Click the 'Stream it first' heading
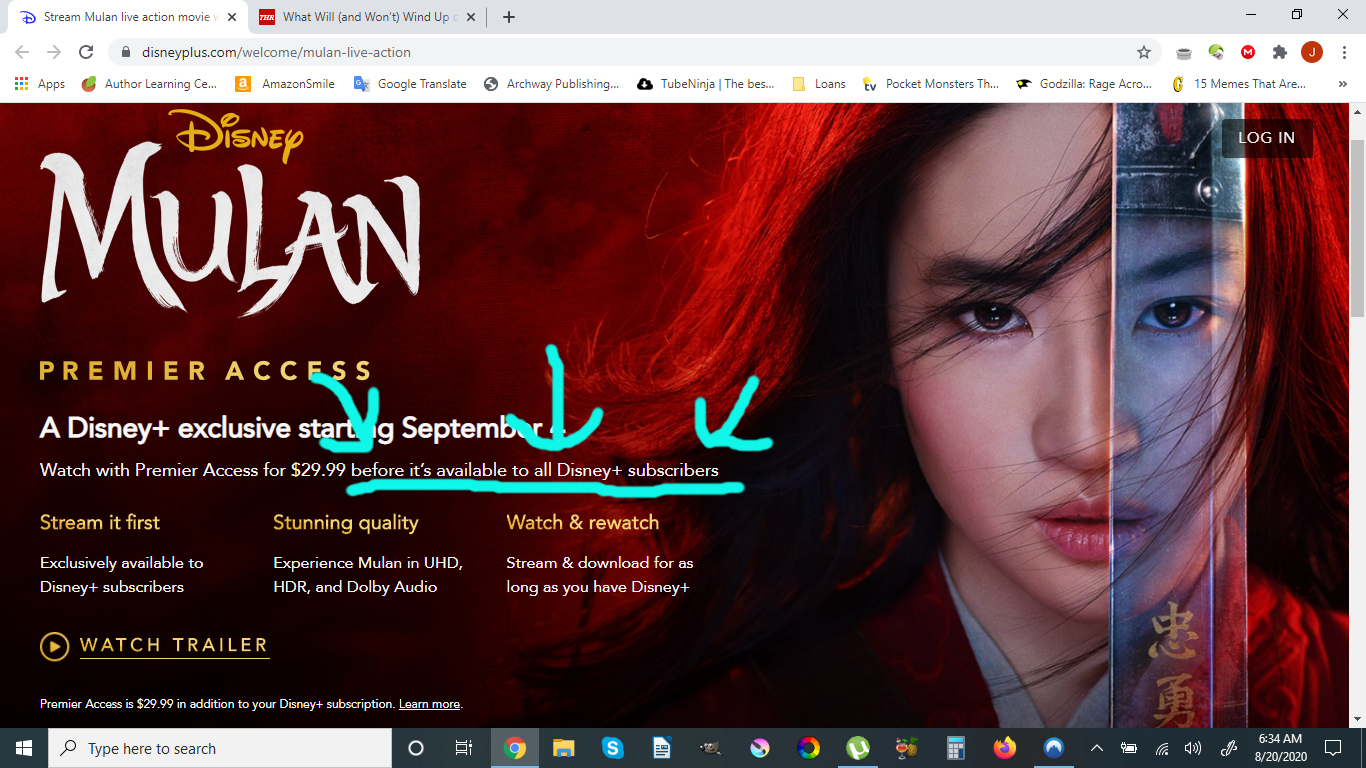Viewport: 1366px width, 768px height. point(100,523)
